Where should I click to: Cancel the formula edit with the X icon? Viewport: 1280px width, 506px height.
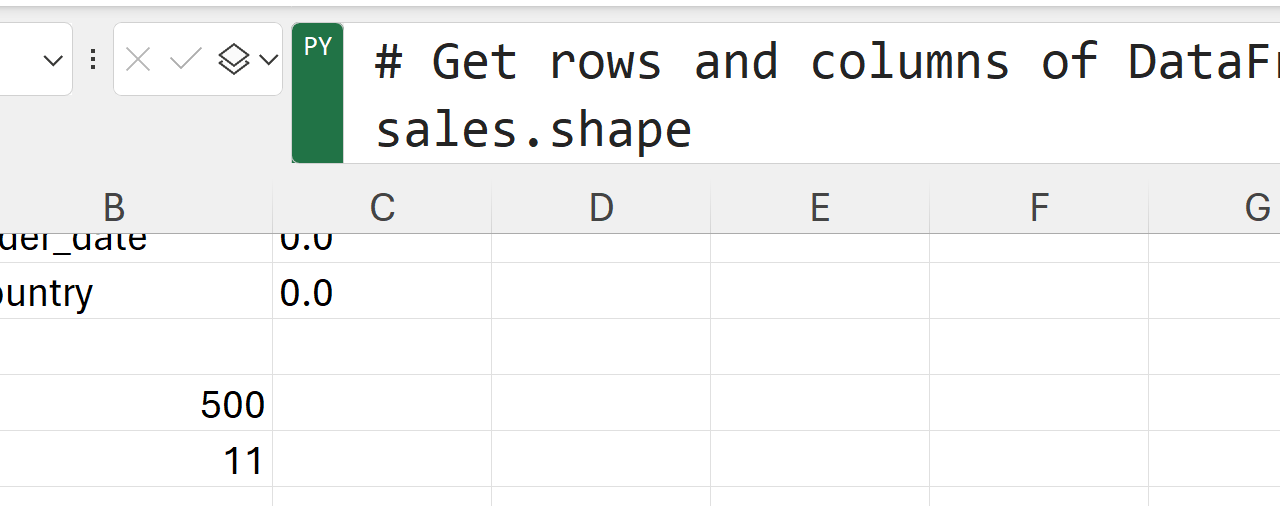click(x=138, y=61)
